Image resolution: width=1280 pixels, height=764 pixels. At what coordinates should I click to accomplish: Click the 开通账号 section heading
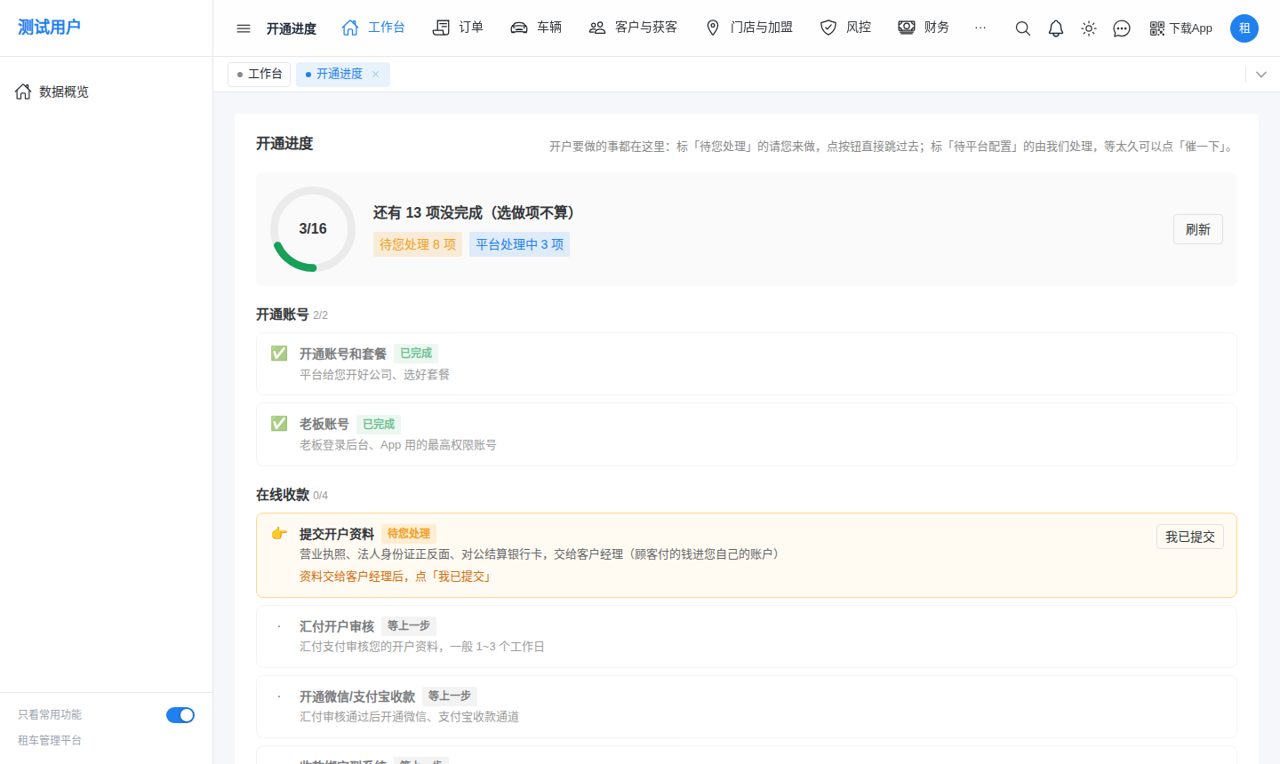282,315
